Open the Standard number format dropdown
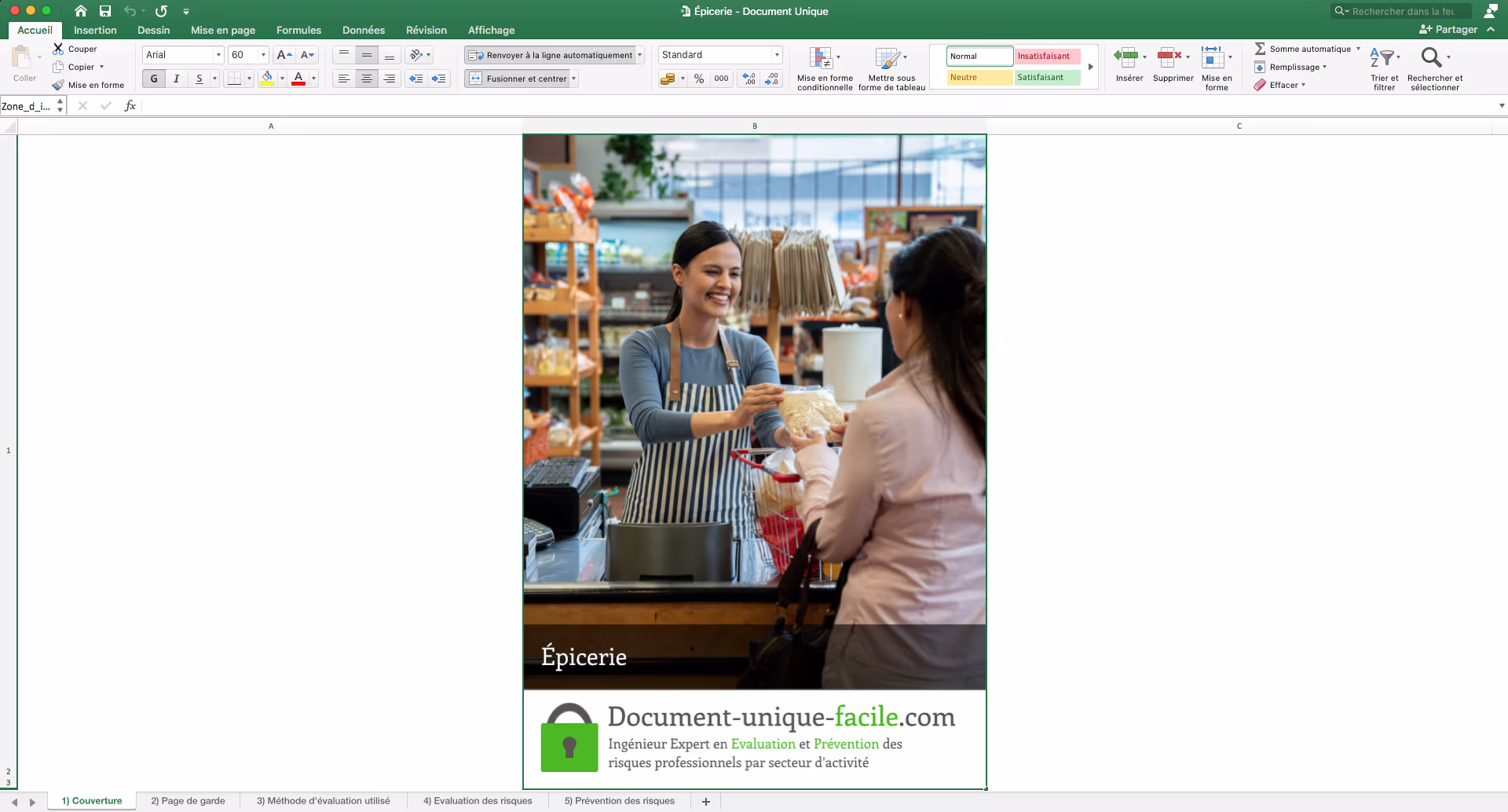The height and width of the screenshot is (812, 1508). [777, 55]
